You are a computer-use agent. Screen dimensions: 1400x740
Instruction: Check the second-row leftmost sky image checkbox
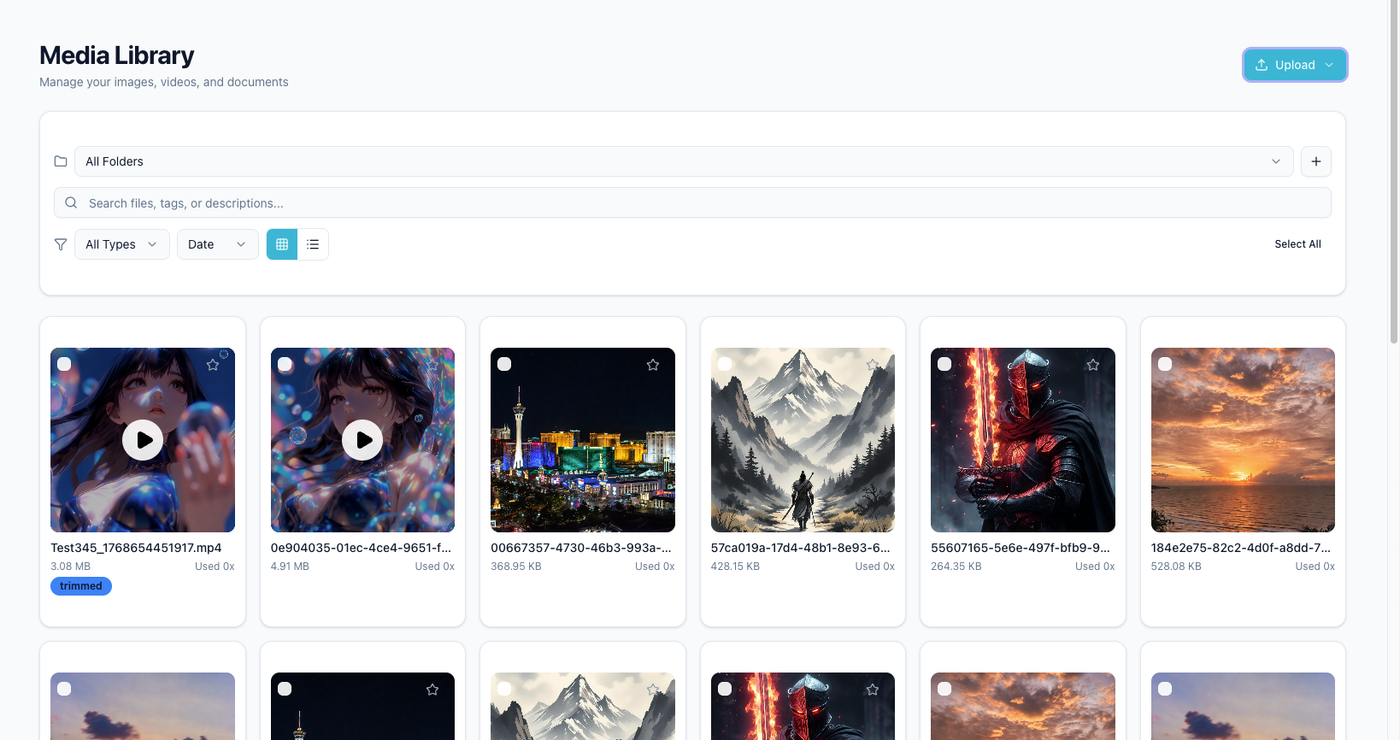(64, 688)
